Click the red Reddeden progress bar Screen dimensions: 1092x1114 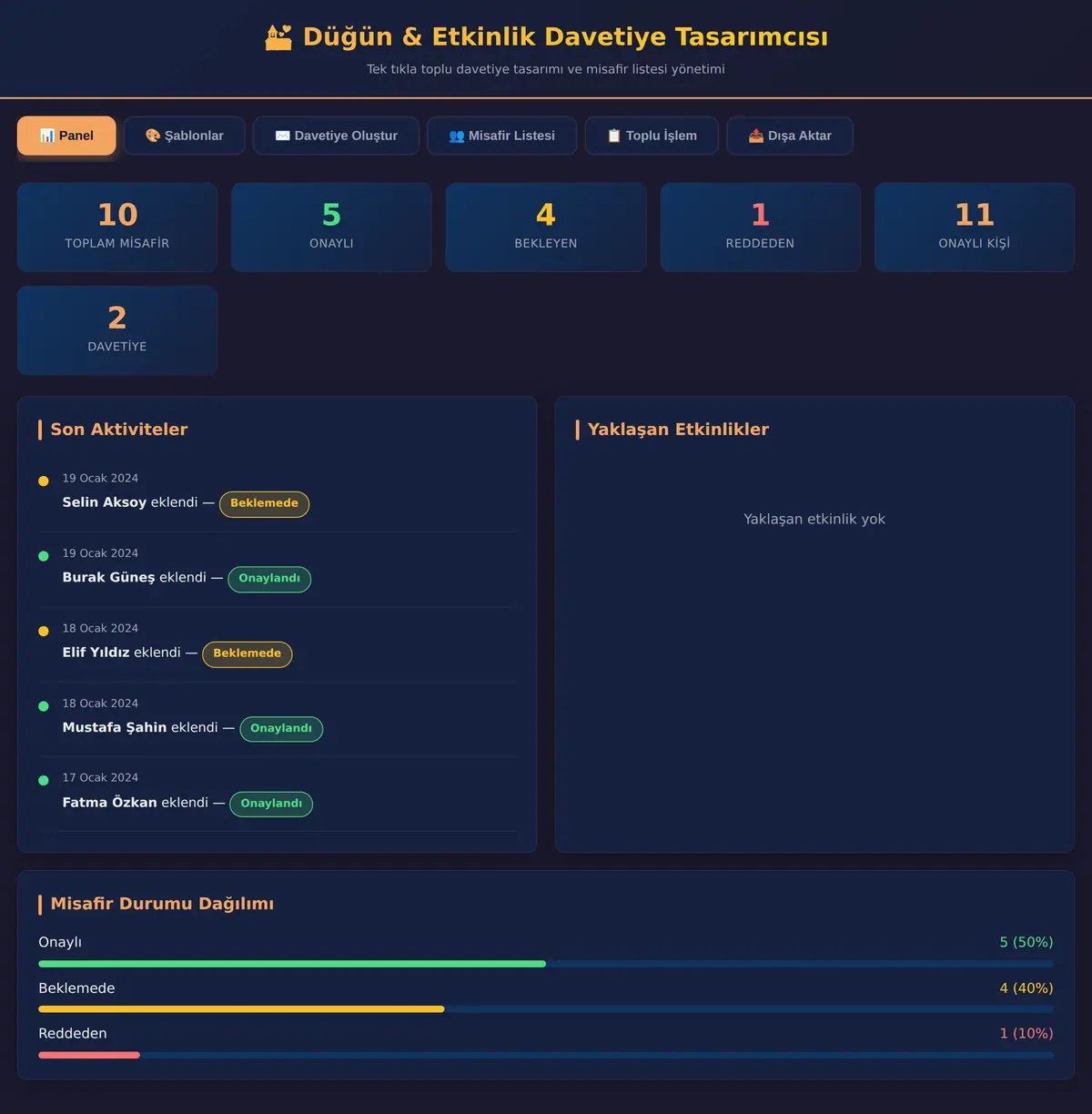pyautogui.click(x=89, y=1055)
